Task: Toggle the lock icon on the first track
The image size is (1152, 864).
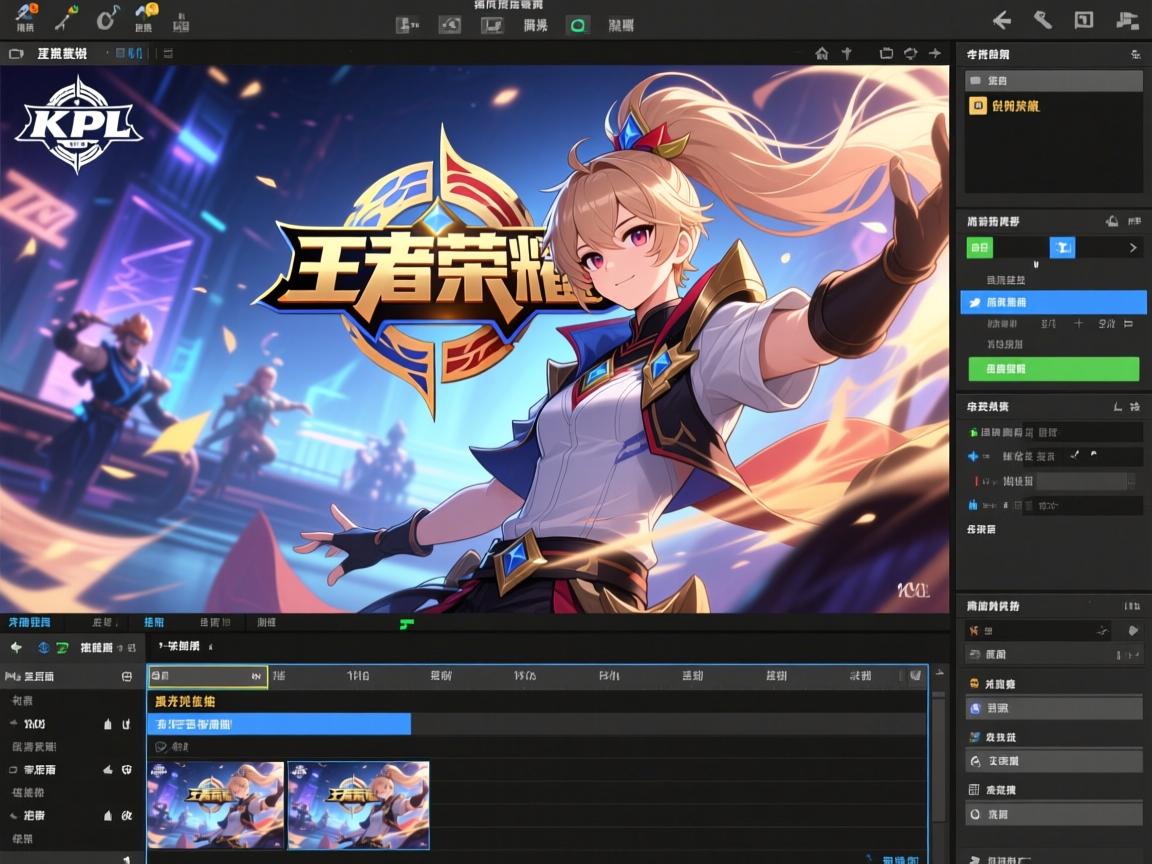Action: [x=108, y=723]
